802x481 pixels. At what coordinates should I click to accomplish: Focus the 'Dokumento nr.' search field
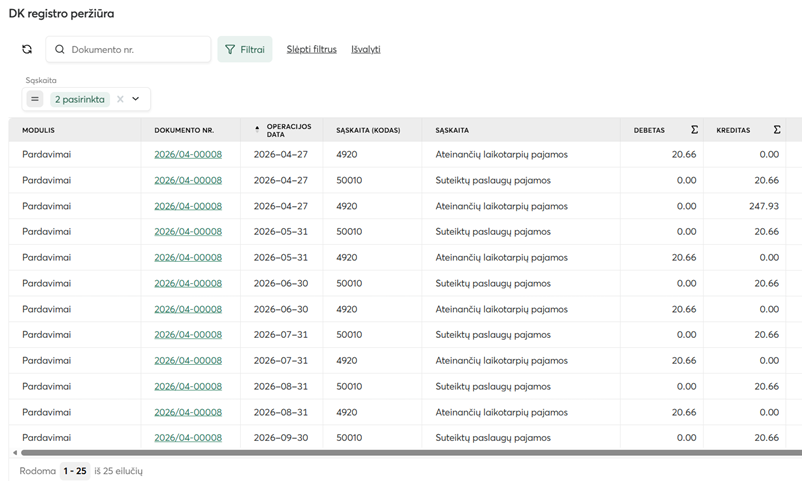click(x=136, y=49)
